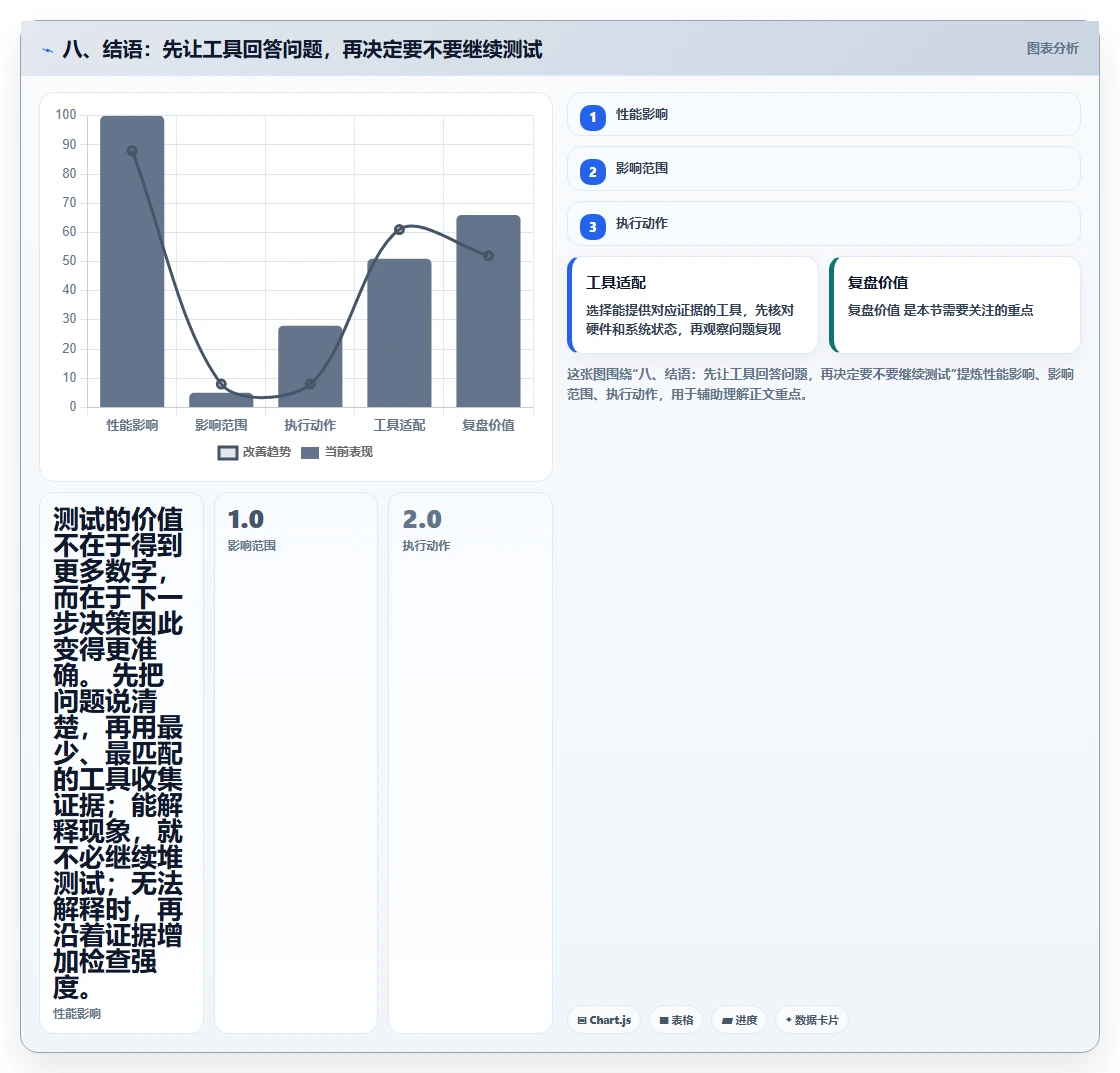Click the 工具适配 card title
1120x1073 pixels.
pyautogui.click(x=616, y=283)
